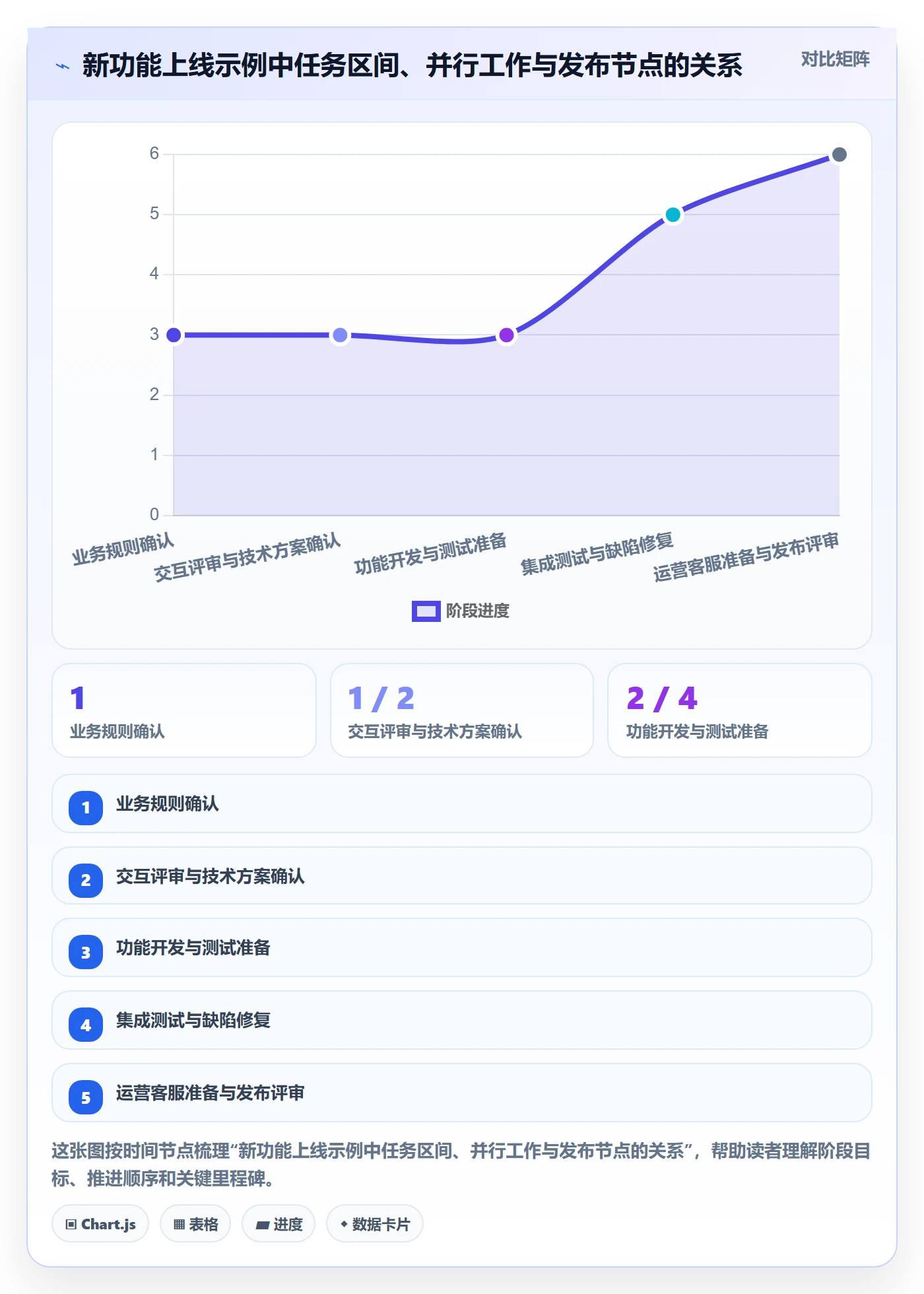This screenshot has width=924, height=1294.
Task: Click the description paragraph starting with 这张图按时间节点
Action: tap(461, 1165)
